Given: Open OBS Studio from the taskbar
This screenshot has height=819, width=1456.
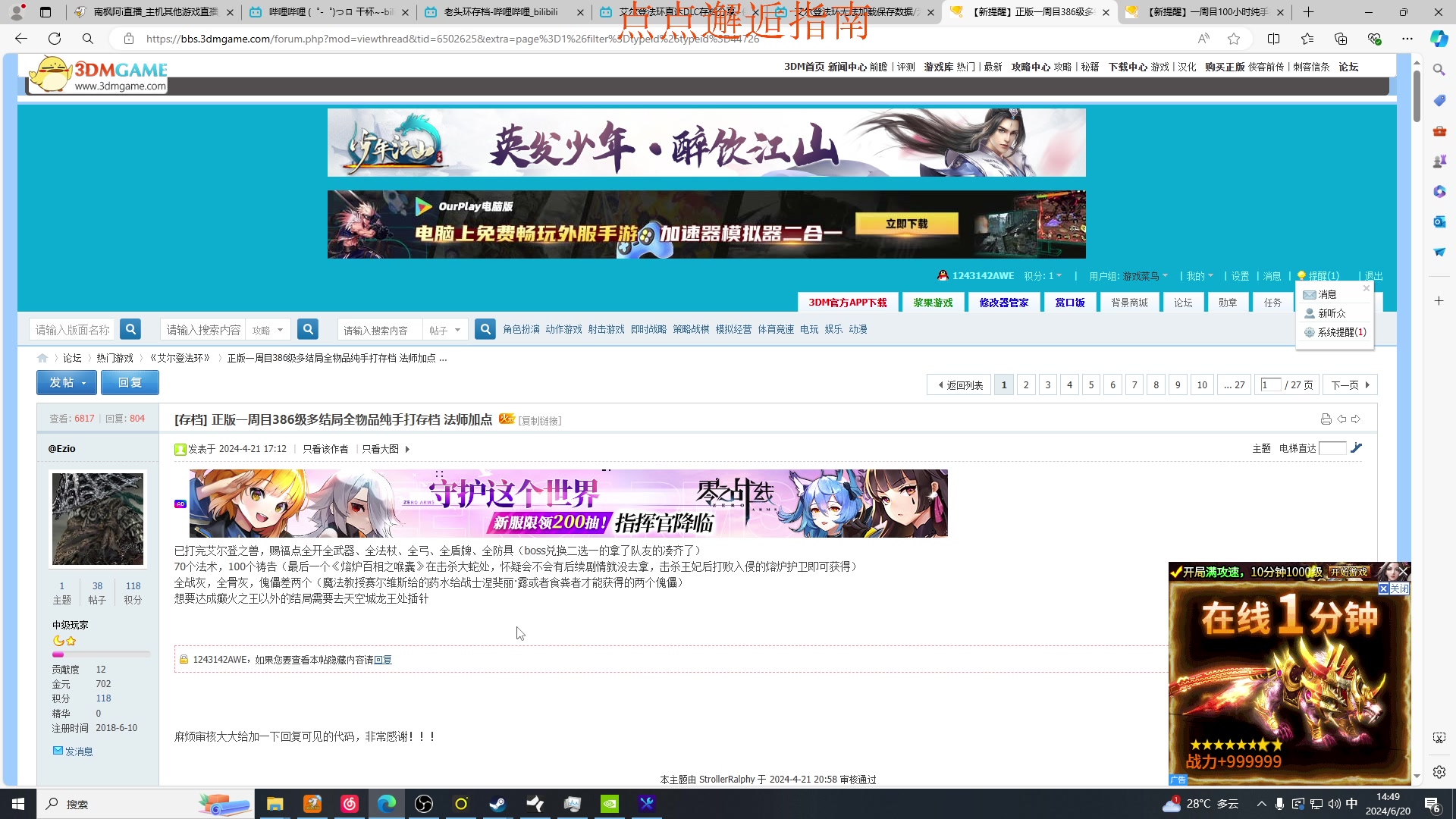Looking at the screenshot, I should [x=424, y=804].
